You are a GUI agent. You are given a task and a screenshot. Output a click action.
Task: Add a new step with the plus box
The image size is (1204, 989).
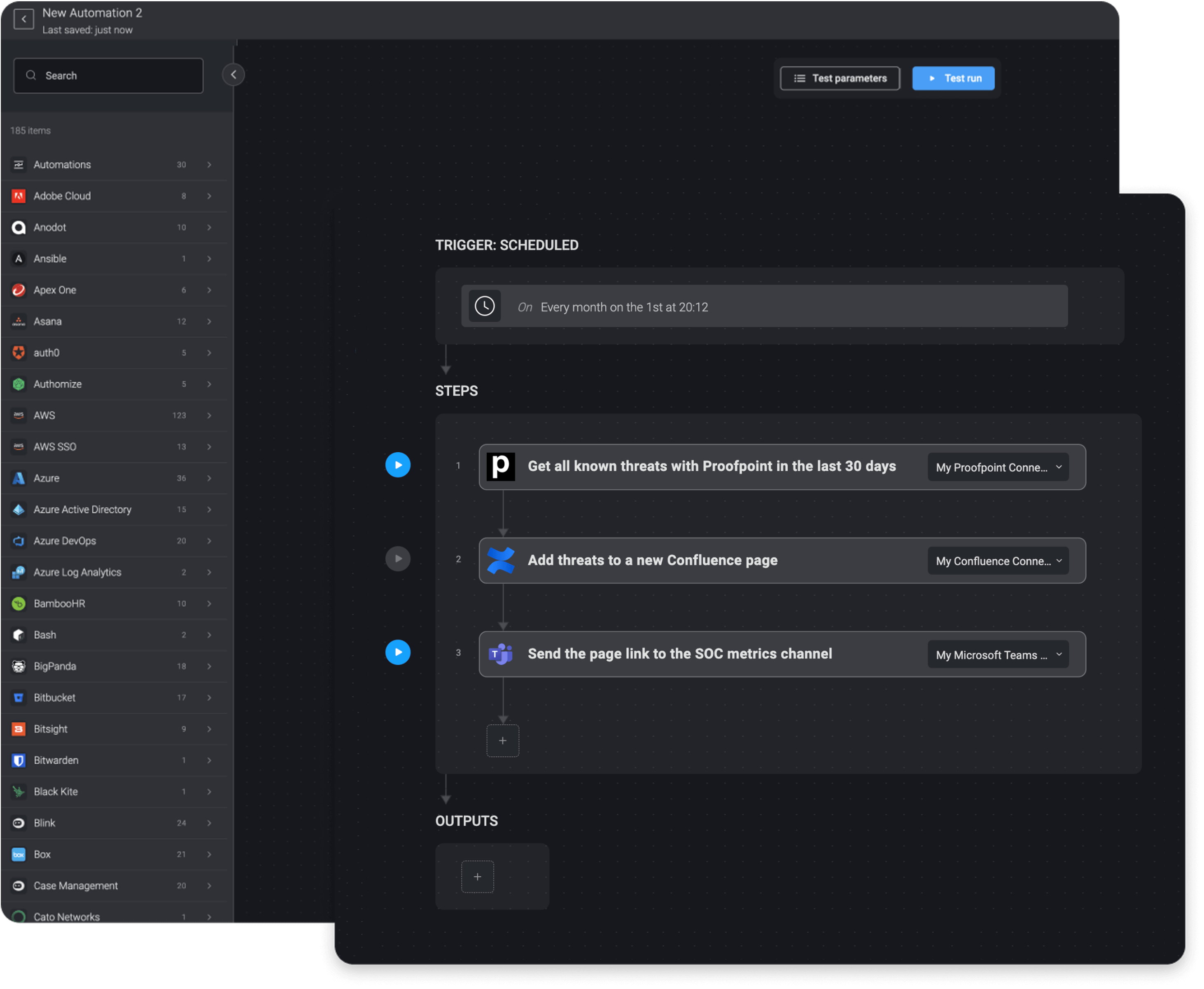pos(502,741)
